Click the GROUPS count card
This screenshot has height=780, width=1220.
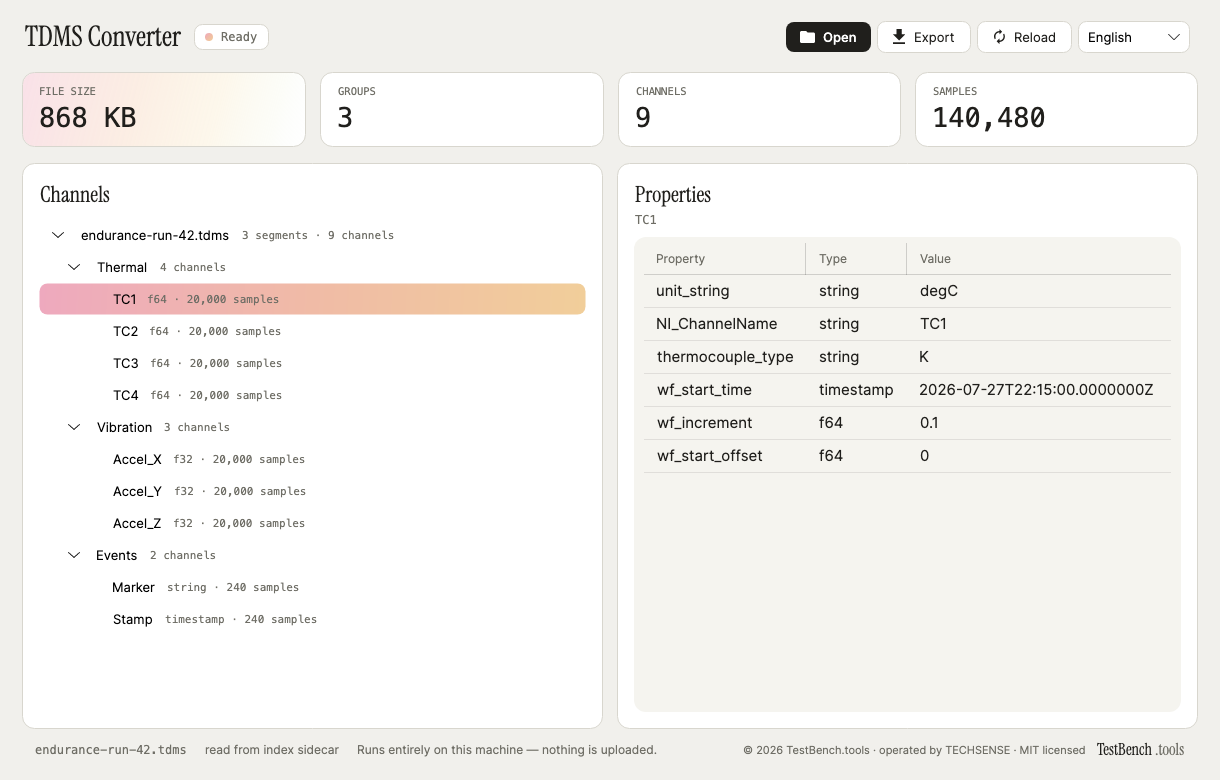pyautogui.click(x=462, y=109)
